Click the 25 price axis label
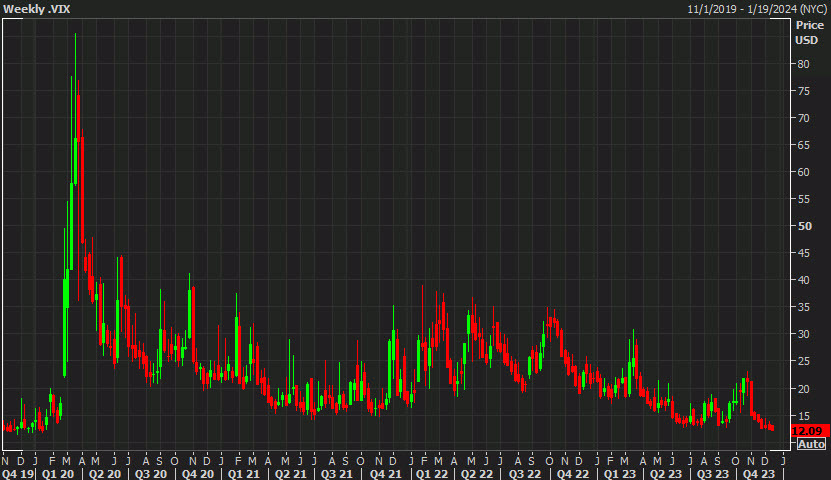 pyautogui.click(x=803, y=361)
